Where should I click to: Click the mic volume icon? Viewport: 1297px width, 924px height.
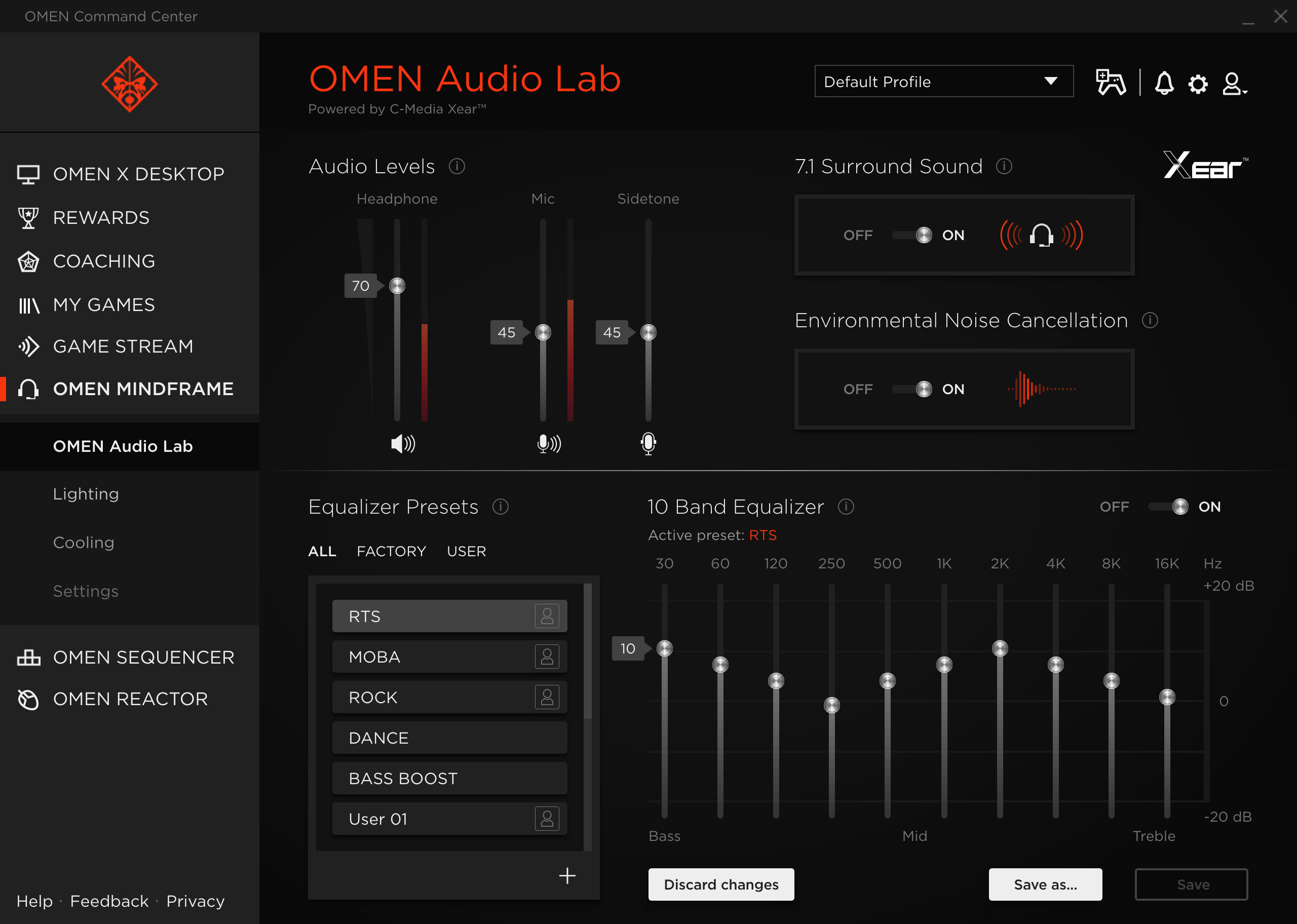tap(549, 444)
